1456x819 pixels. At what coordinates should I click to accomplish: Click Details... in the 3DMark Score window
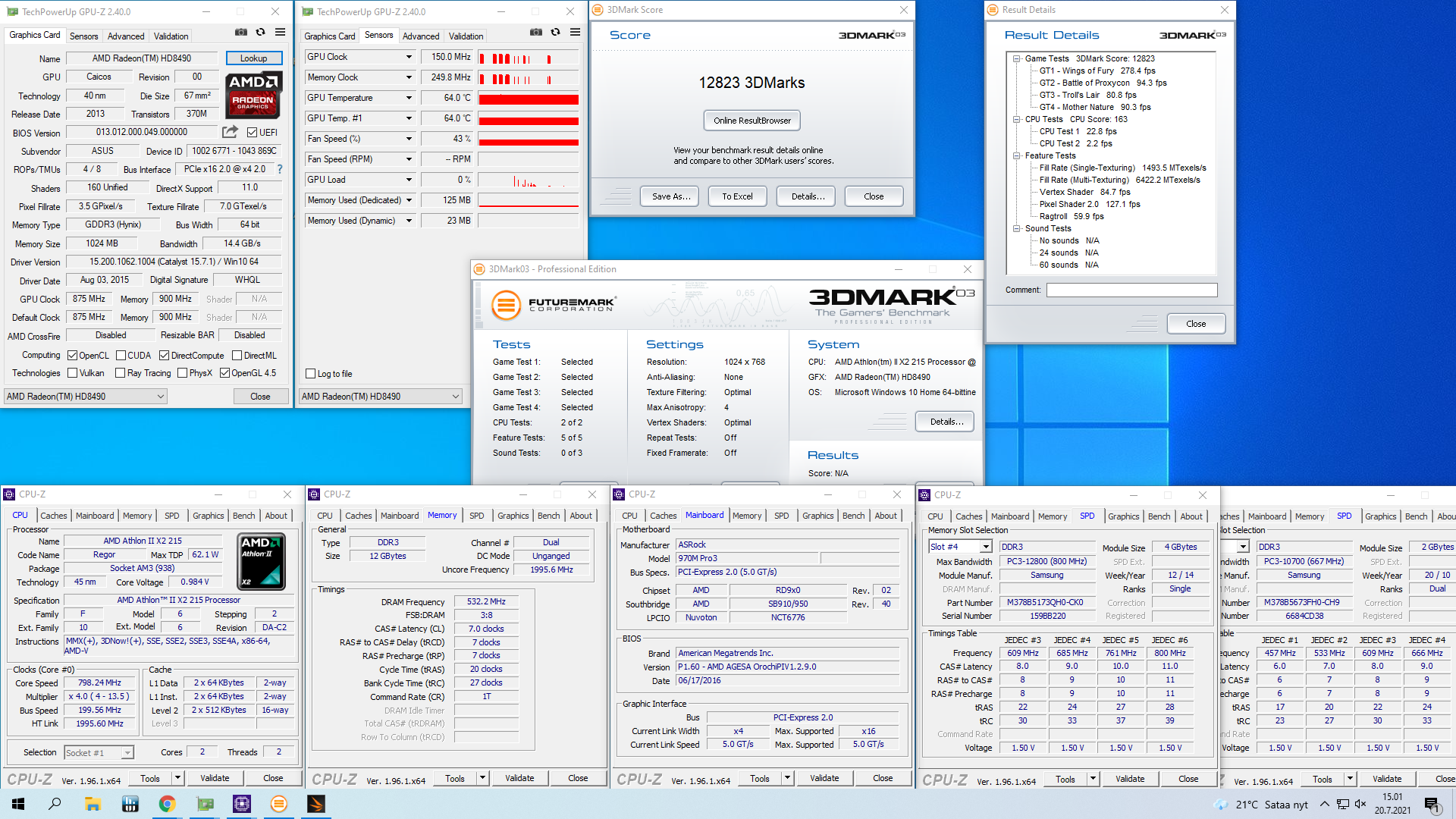point(808,196)
